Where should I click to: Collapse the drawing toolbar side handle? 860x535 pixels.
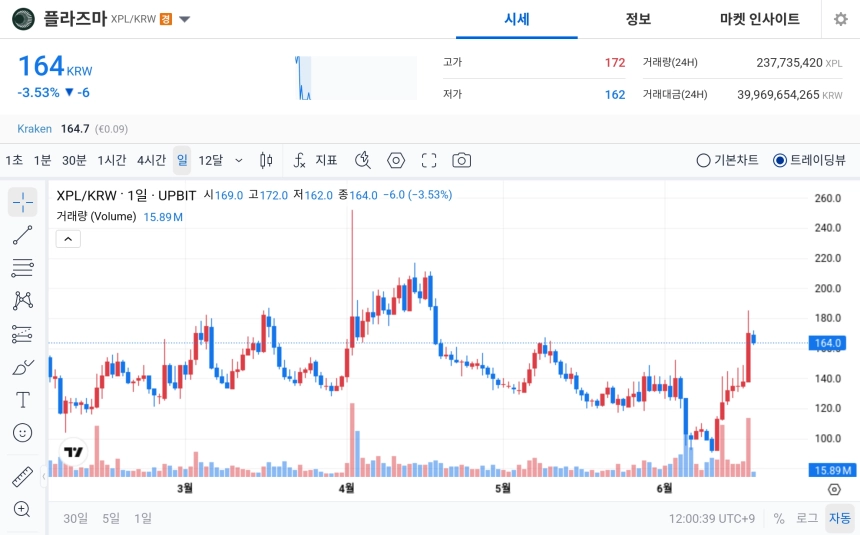click(44, 476)
